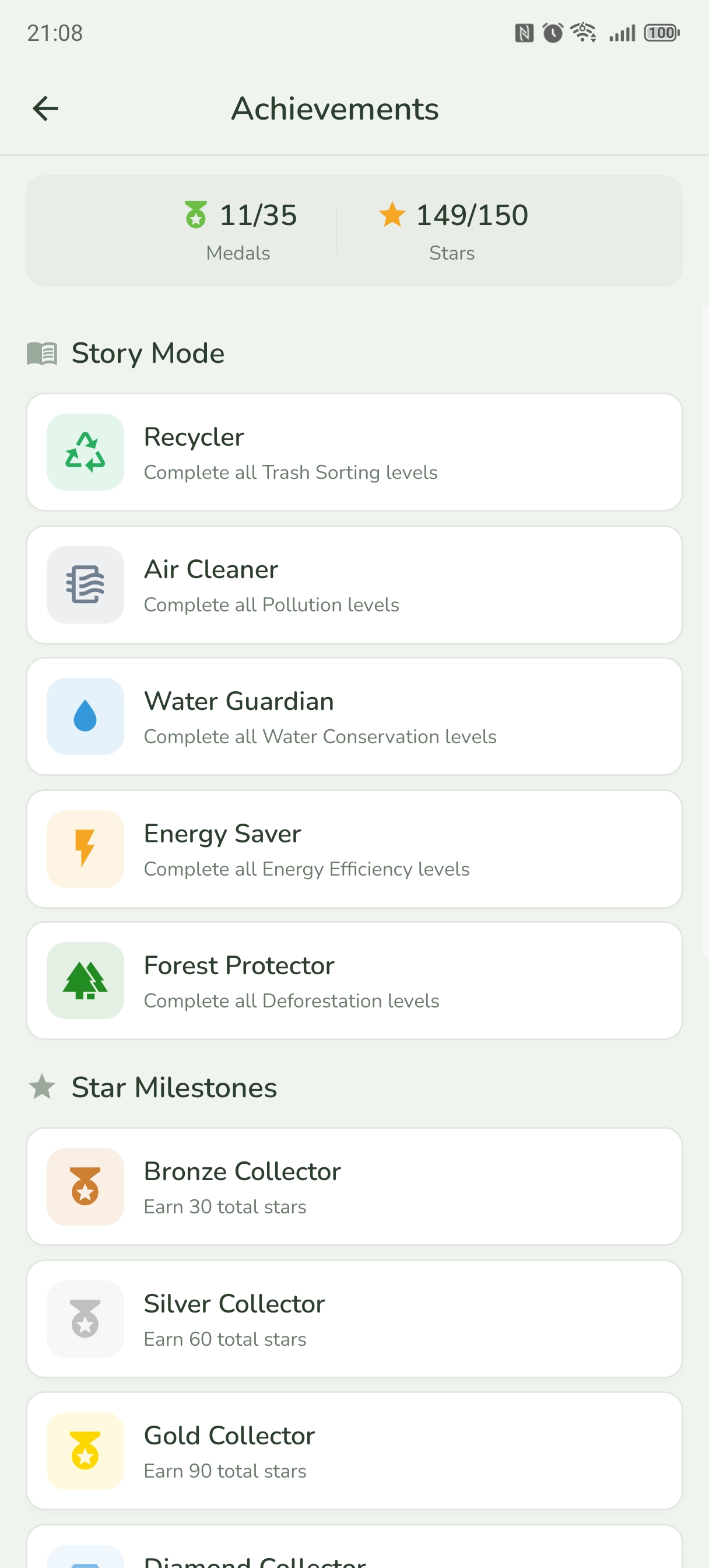
Task: Tap the Silver Collector medal icon
Action: [x=85, y=1318]
